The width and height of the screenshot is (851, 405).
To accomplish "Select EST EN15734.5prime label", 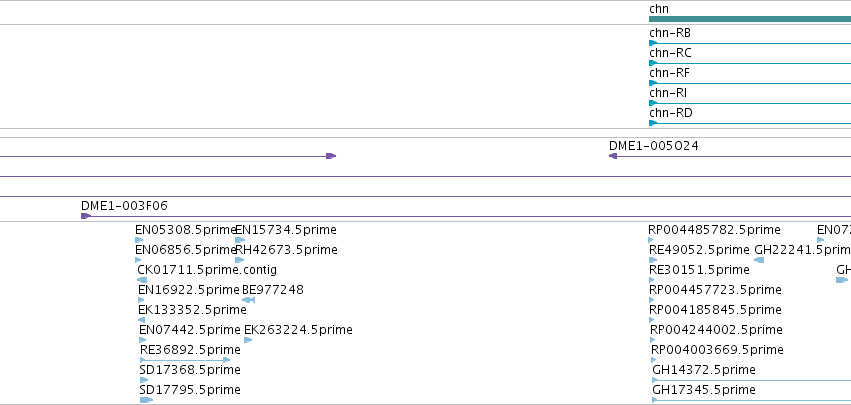I will (x=286, y=230).
